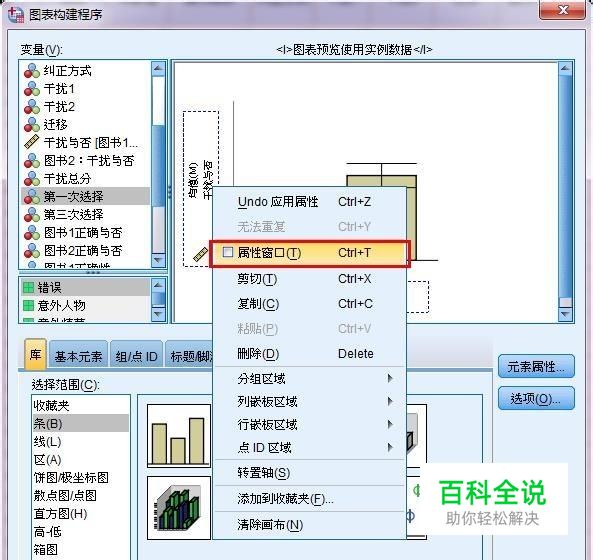
Task: Choose 复制(C) from the context menu
Action: (x=310, y=304)
